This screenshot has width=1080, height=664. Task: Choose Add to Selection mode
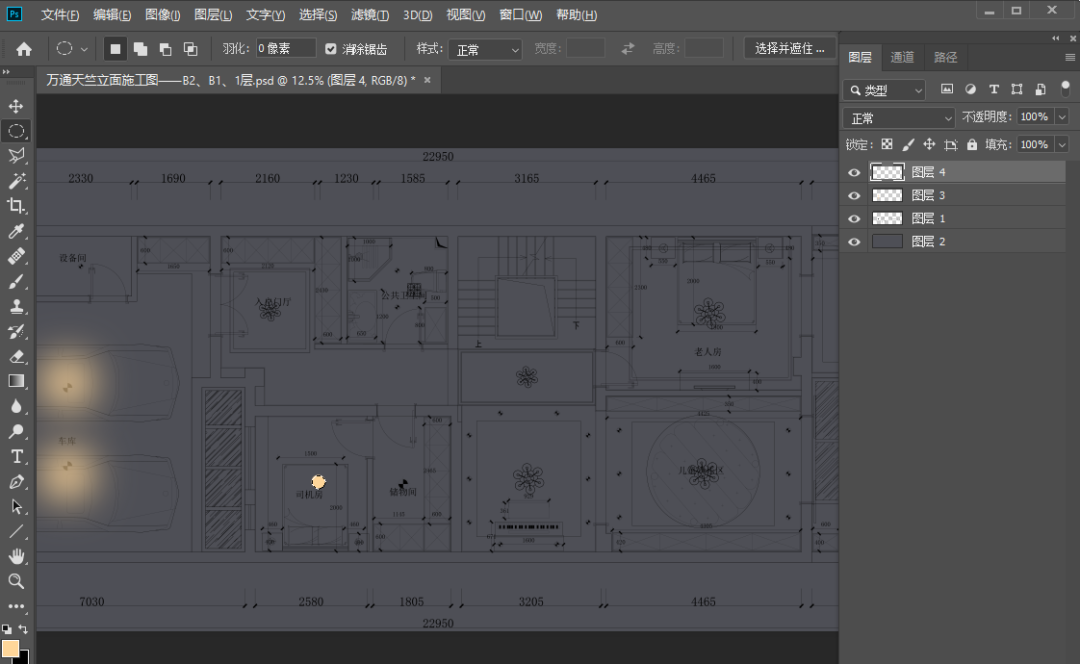tap(141, 49)
